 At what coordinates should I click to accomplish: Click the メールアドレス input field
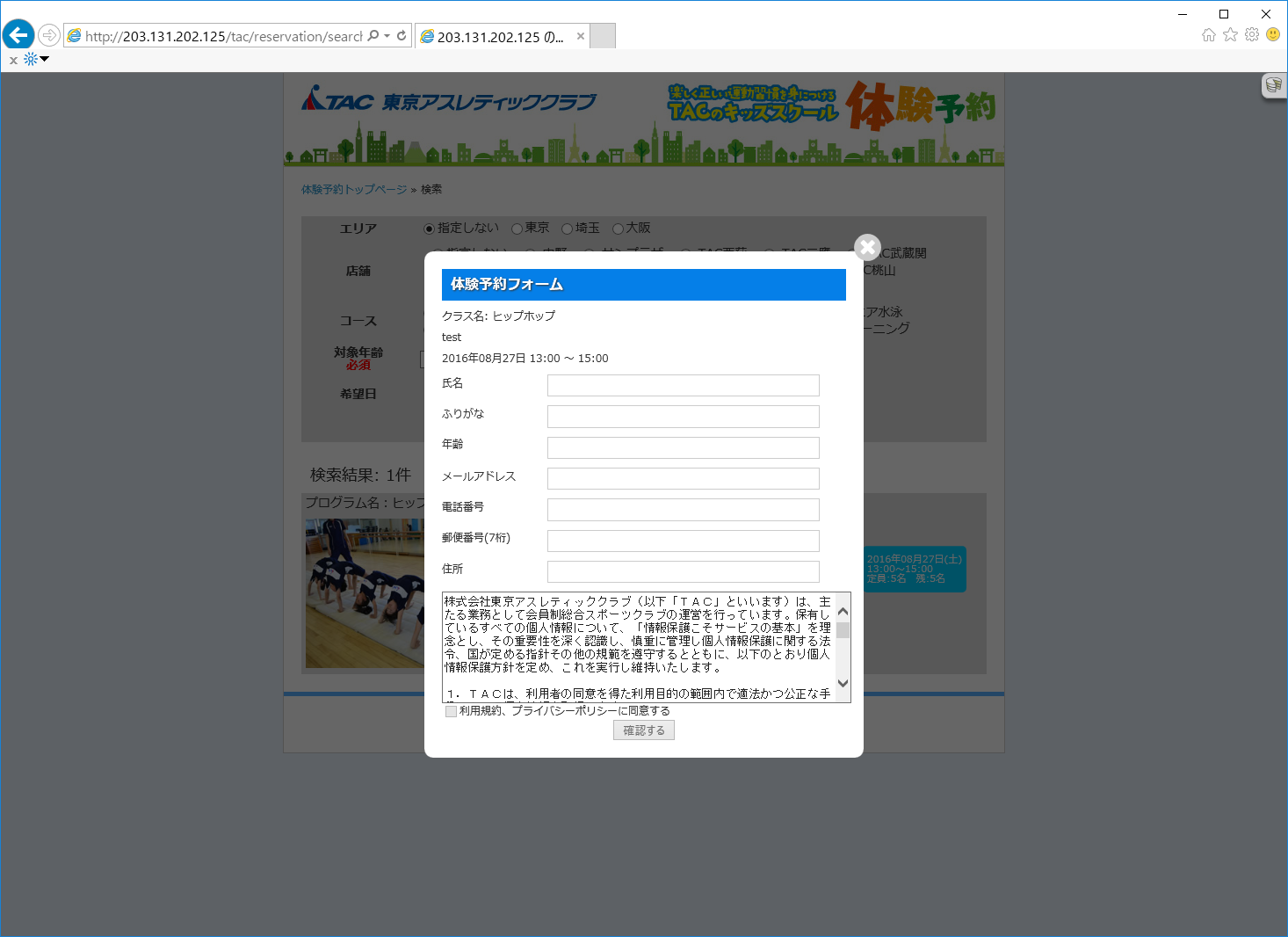click(x=684, y=478)
